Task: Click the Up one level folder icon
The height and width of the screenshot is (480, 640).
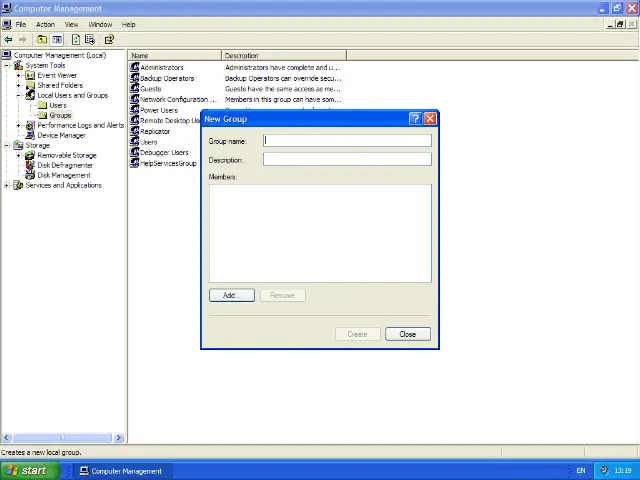Action: 42,40
